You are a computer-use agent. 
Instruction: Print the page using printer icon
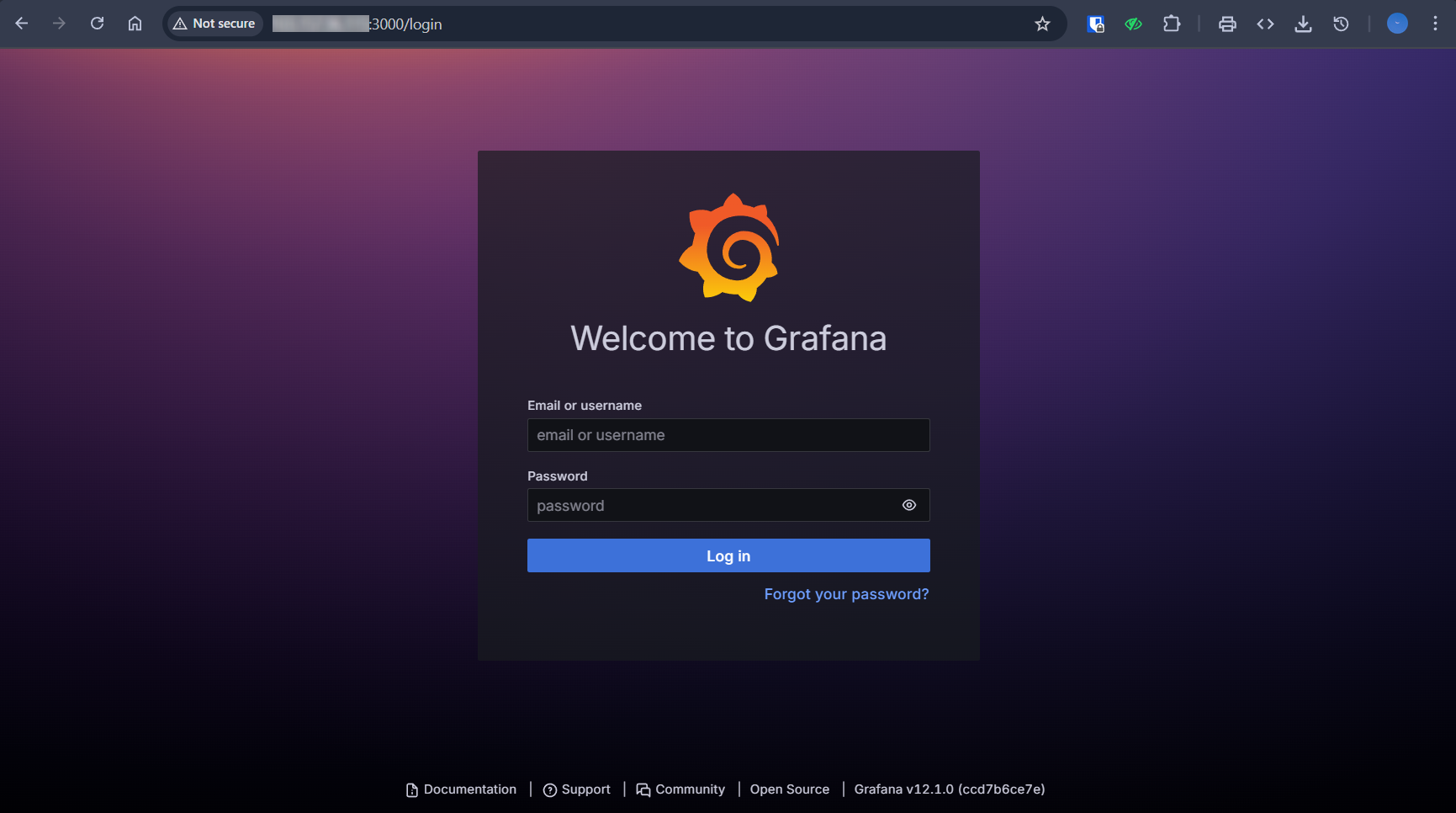1227,24
